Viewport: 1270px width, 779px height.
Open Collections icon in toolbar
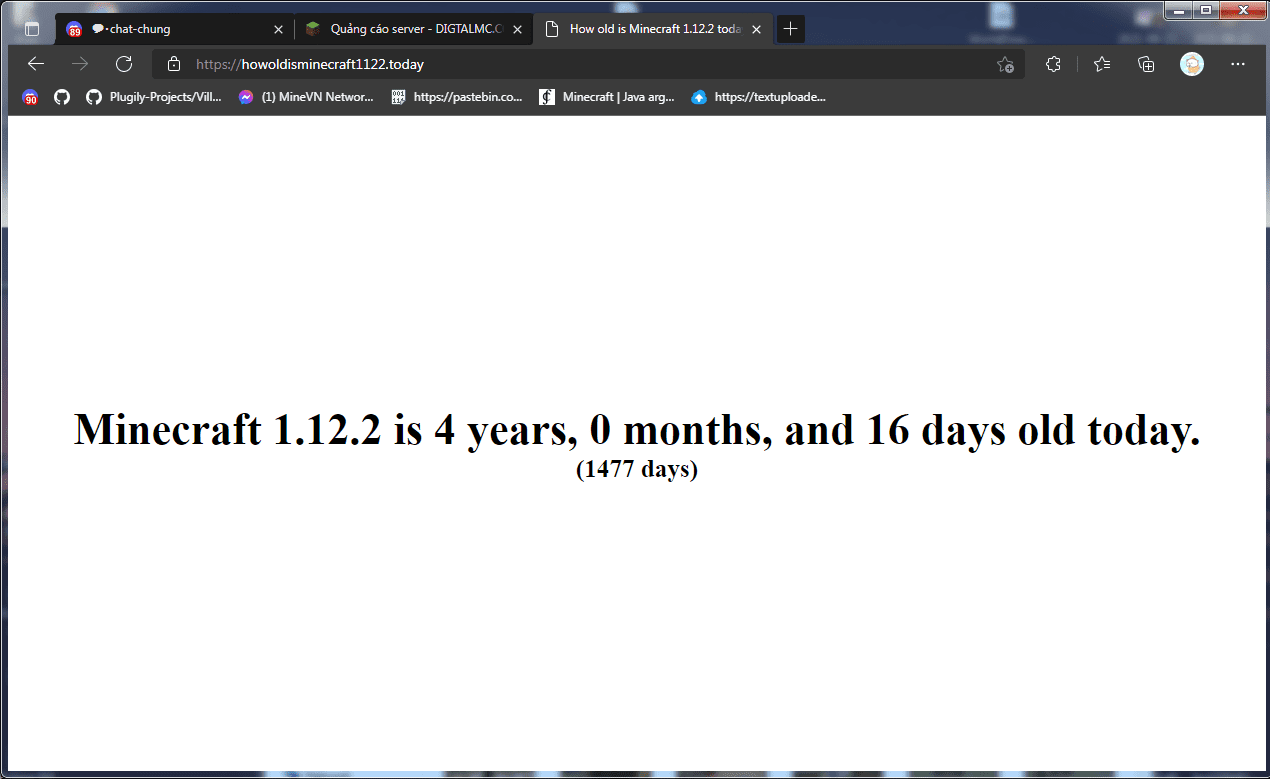tap(1147, 64)
